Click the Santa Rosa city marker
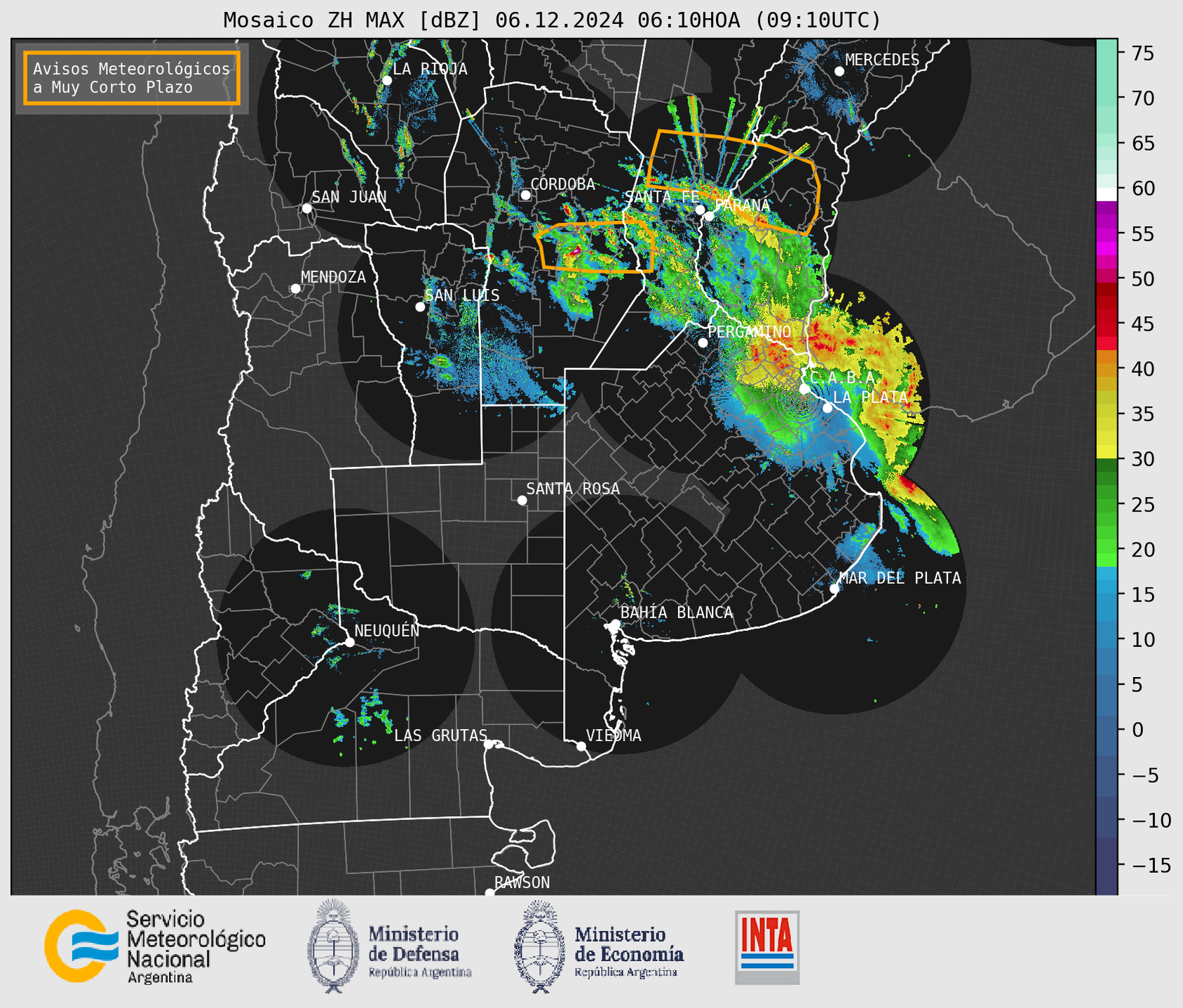The height and width of the screenshot is (1008, 1183). tap(522, 500)
